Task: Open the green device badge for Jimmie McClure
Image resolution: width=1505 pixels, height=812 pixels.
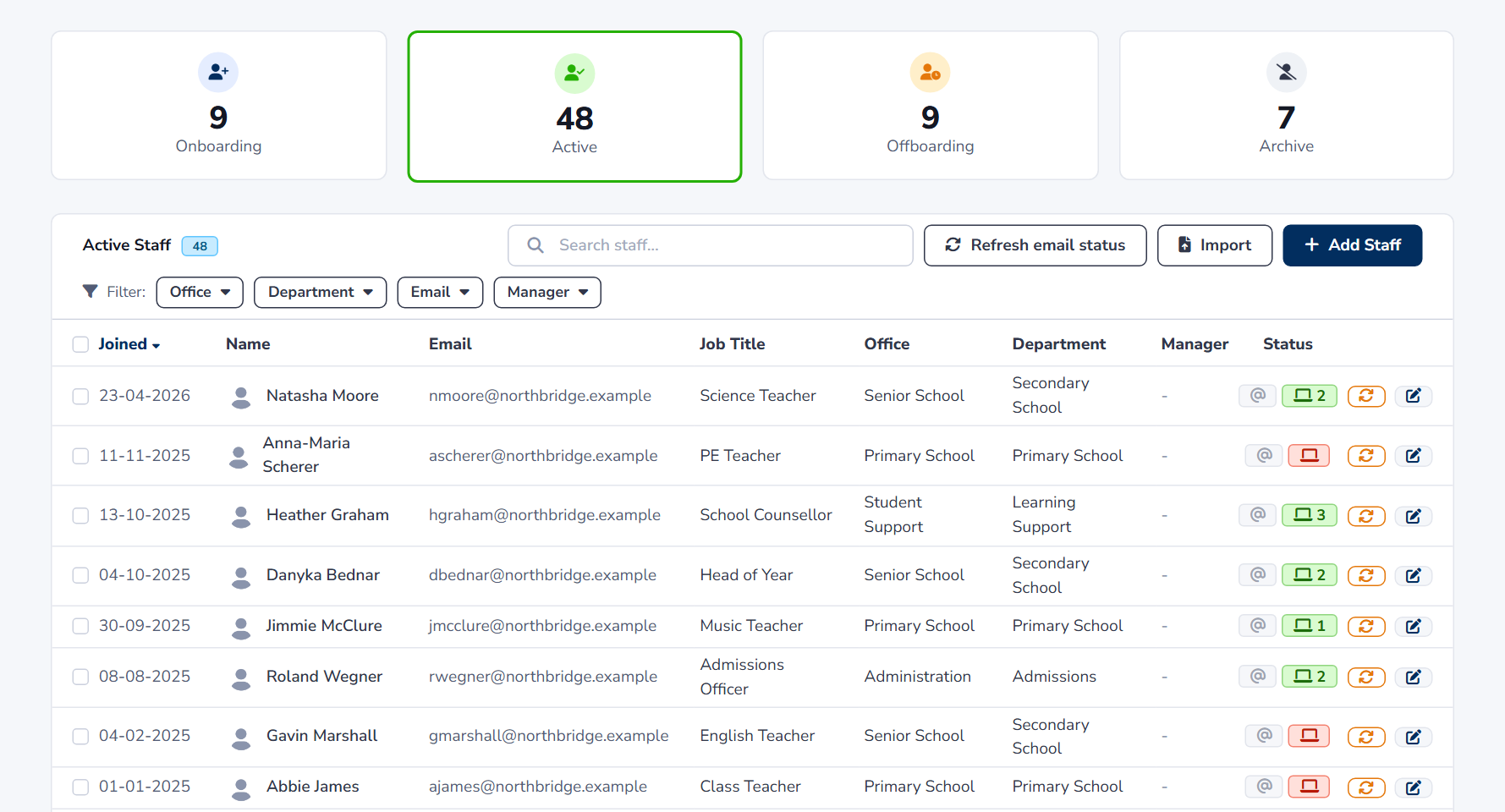Action: point(1309,626)
